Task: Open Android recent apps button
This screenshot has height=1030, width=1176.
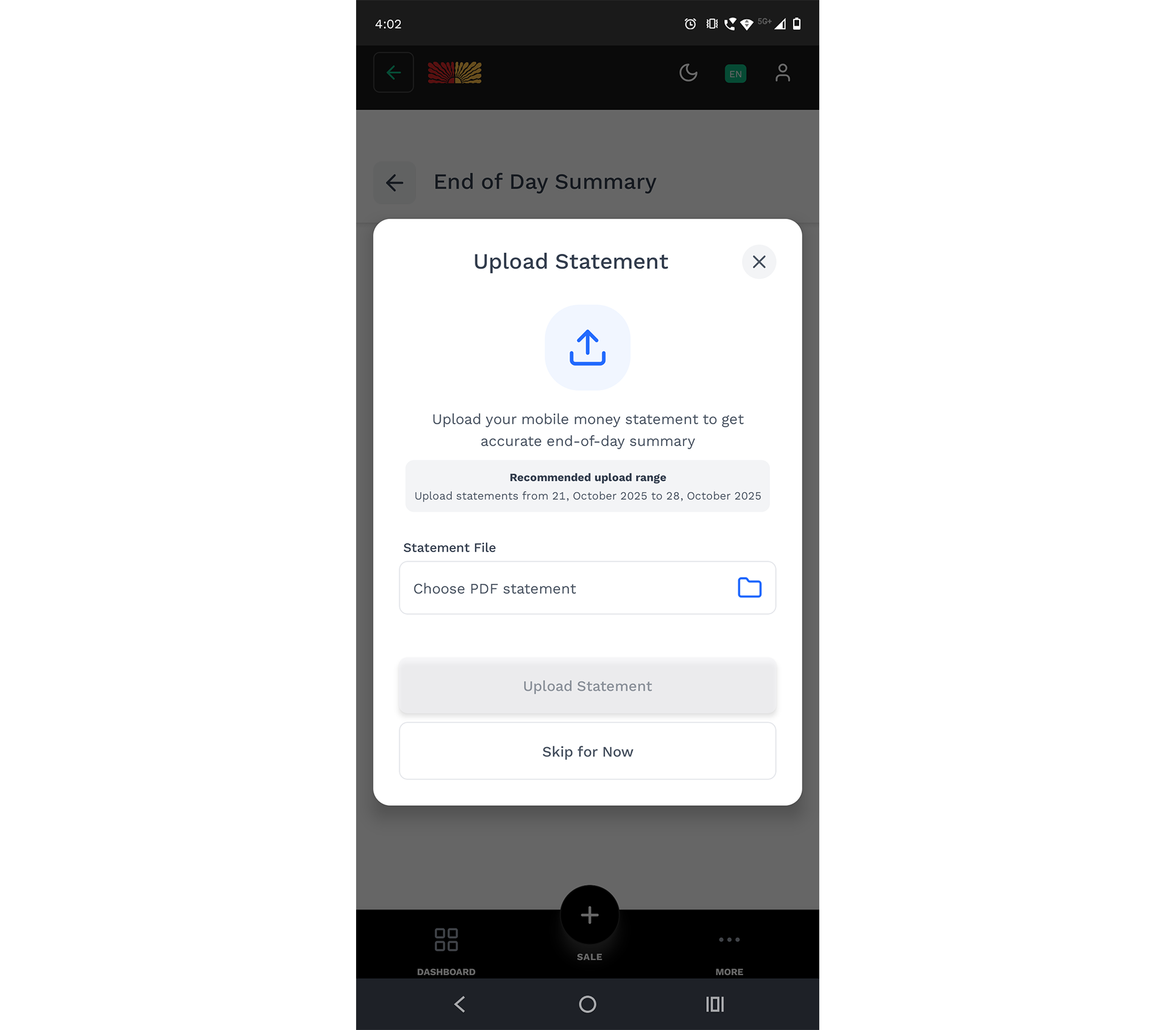Action: (715, 1004)
